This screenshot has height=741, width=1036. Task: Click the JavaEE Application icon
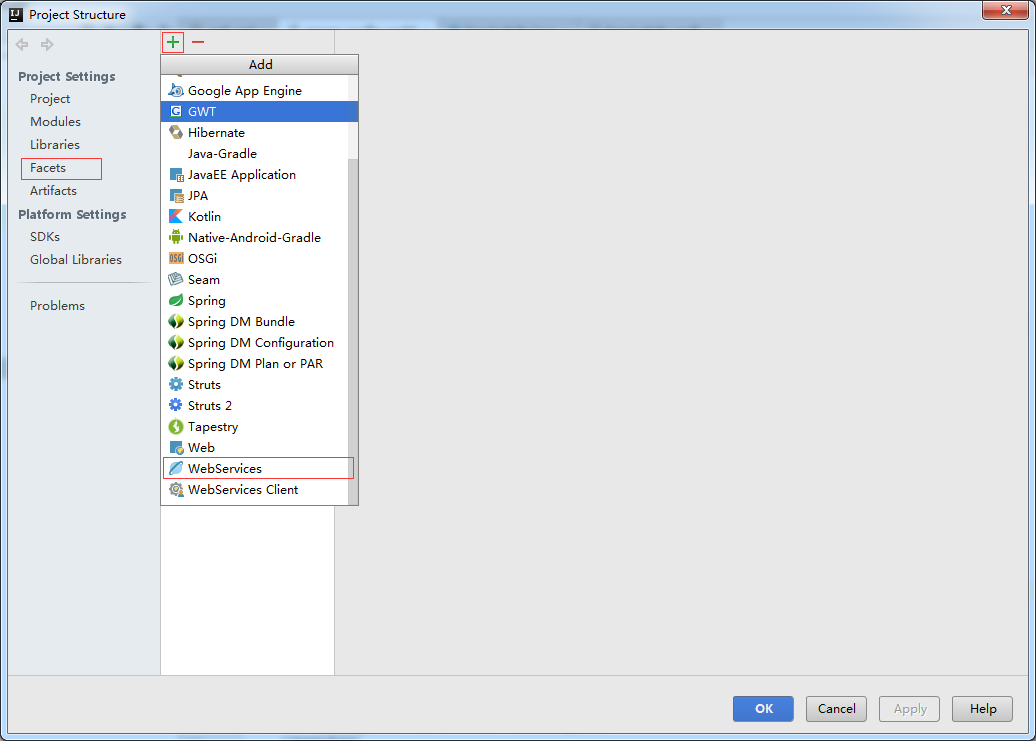coord(176,175)
